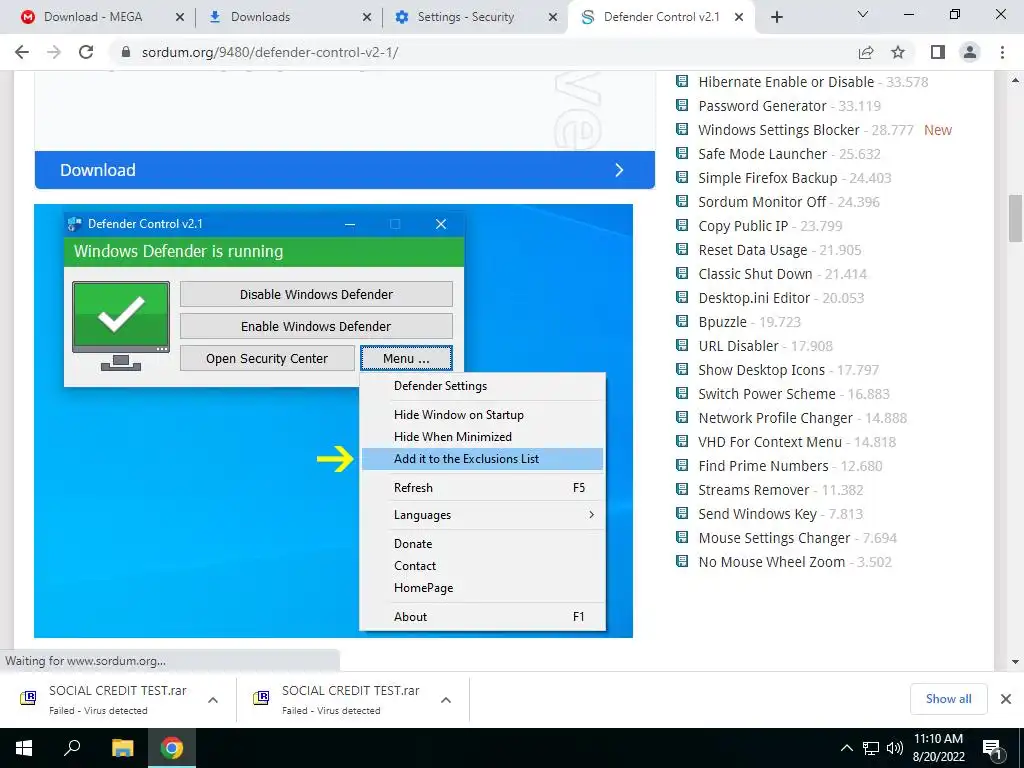This screenshot has width=1024, height=768.
Task: Click the Defender Control screenshot image
Action: [x=333, y=421]
